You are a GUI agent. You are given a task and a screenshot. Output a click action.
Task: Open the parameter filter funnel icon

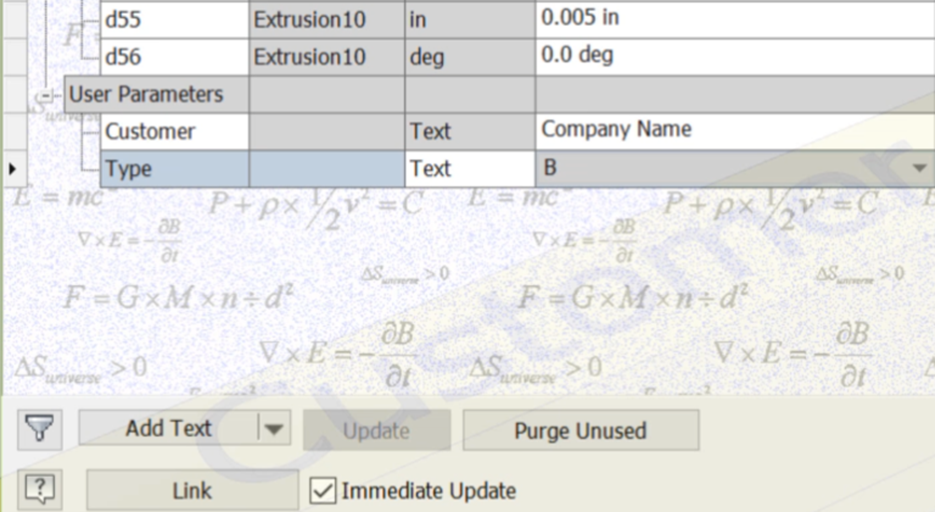40,429
